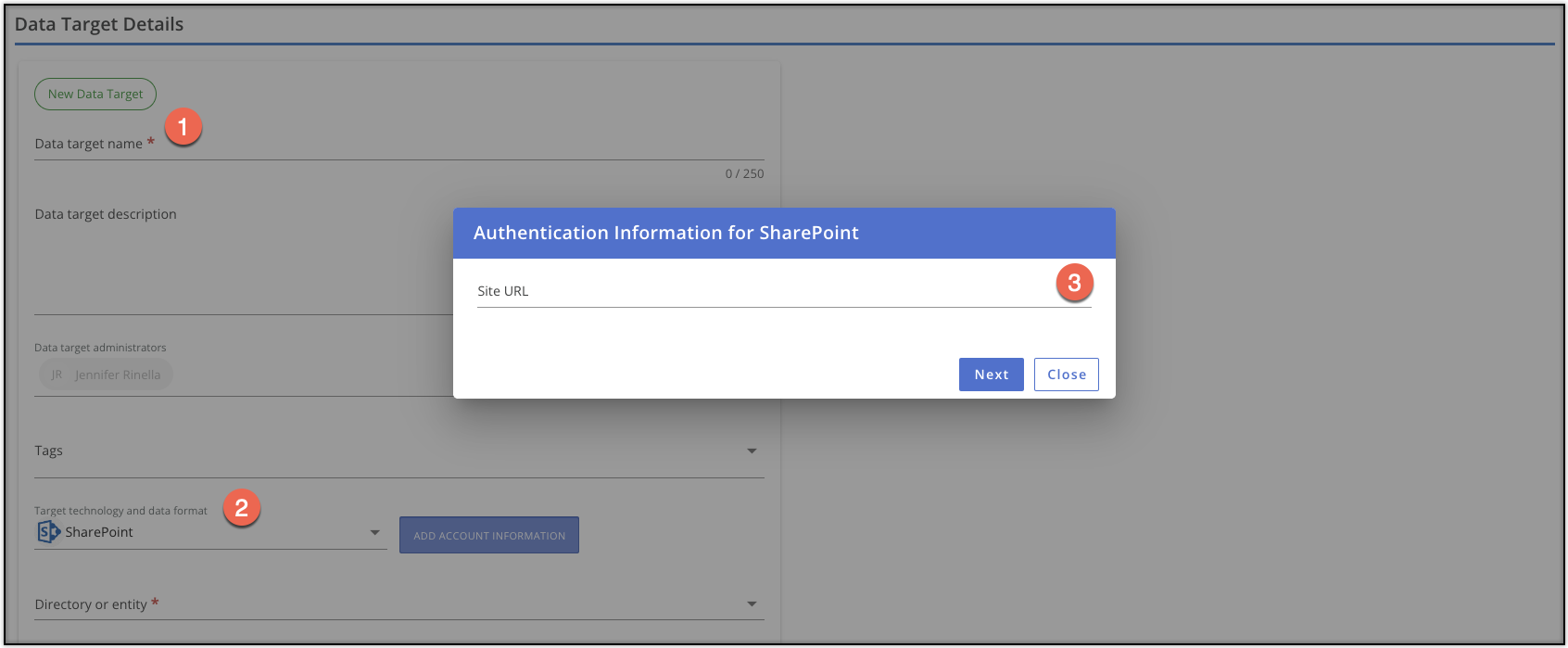Click the Site URL input field
Viewport: 1568px width, 648px height.
point(784,291)
